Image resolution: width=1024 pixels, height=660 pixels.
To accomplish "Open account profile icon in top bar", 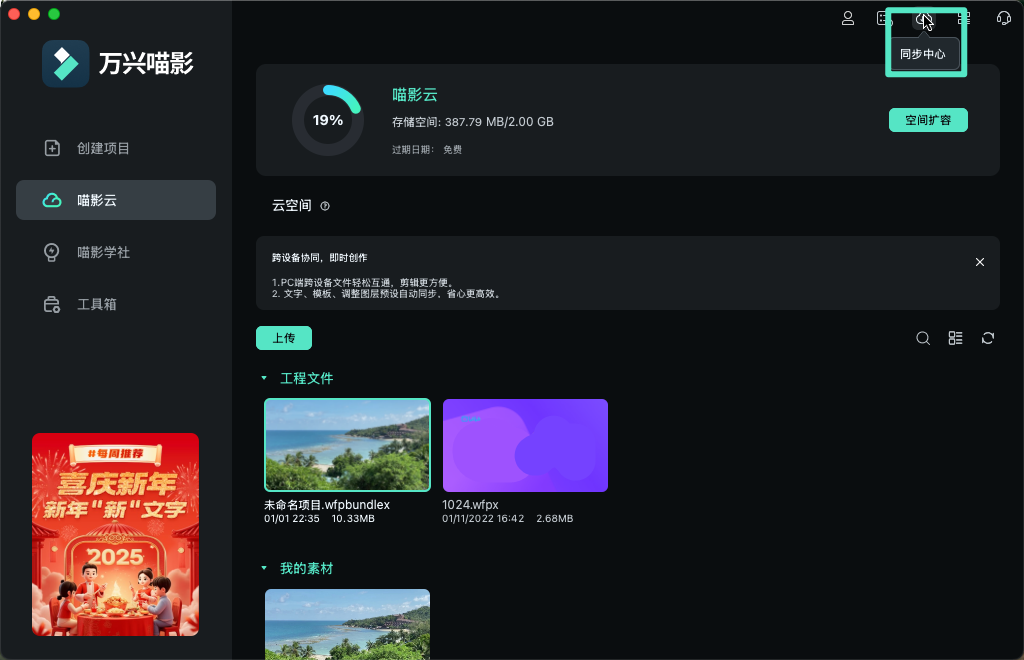I will tap(848, 18).
